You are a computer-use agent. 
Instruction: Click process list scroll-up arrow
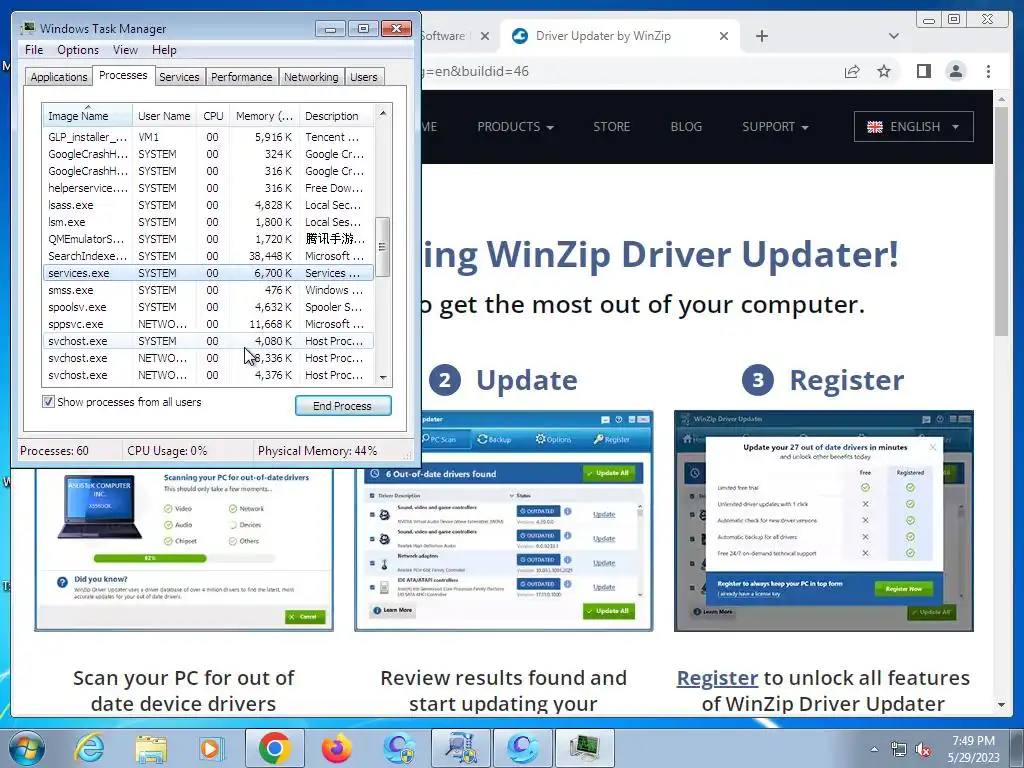click(x=383, y=113)
